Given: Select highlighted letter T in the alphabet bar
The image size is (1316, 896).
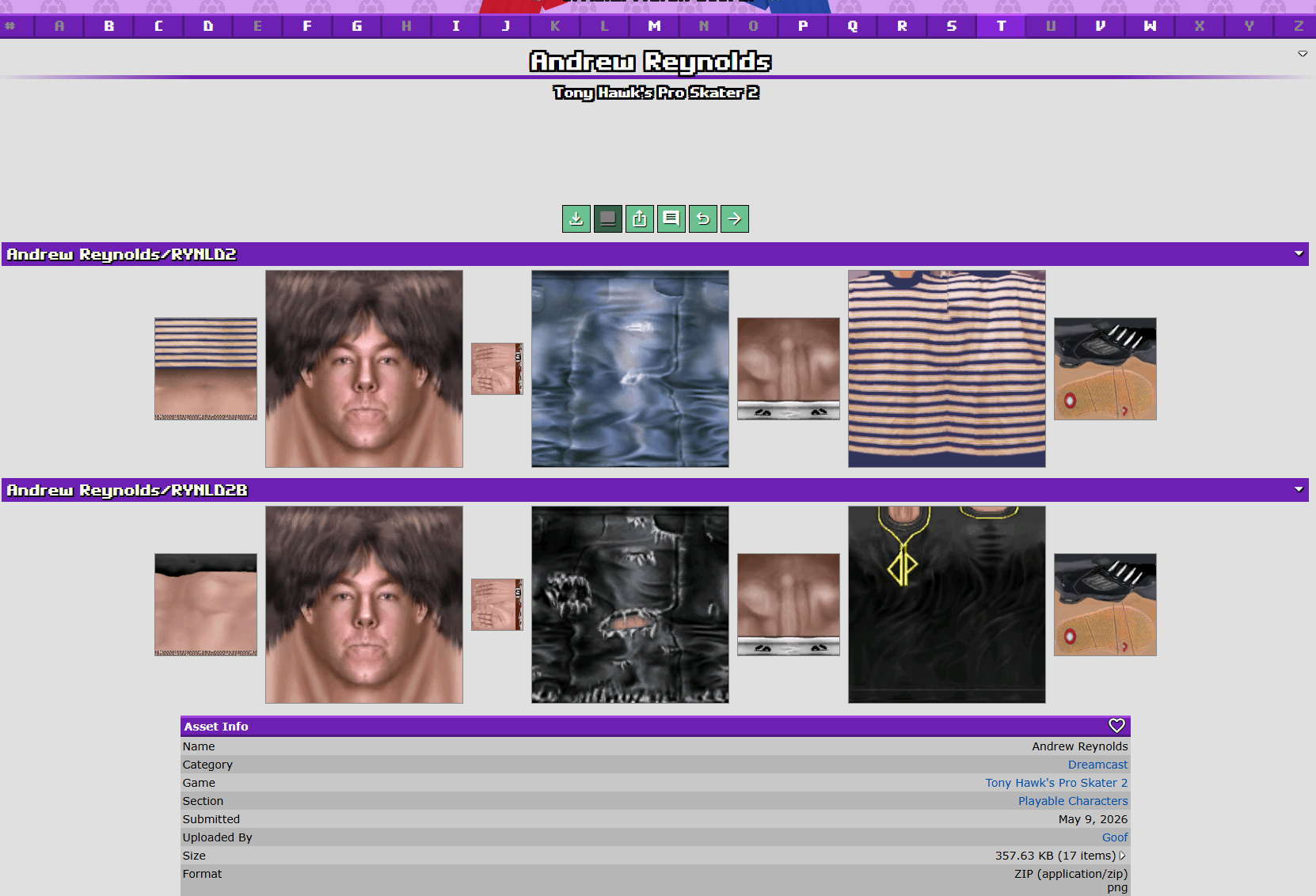Looking at the screenshot, I should pyautogui.click(x=1002, y=26).
